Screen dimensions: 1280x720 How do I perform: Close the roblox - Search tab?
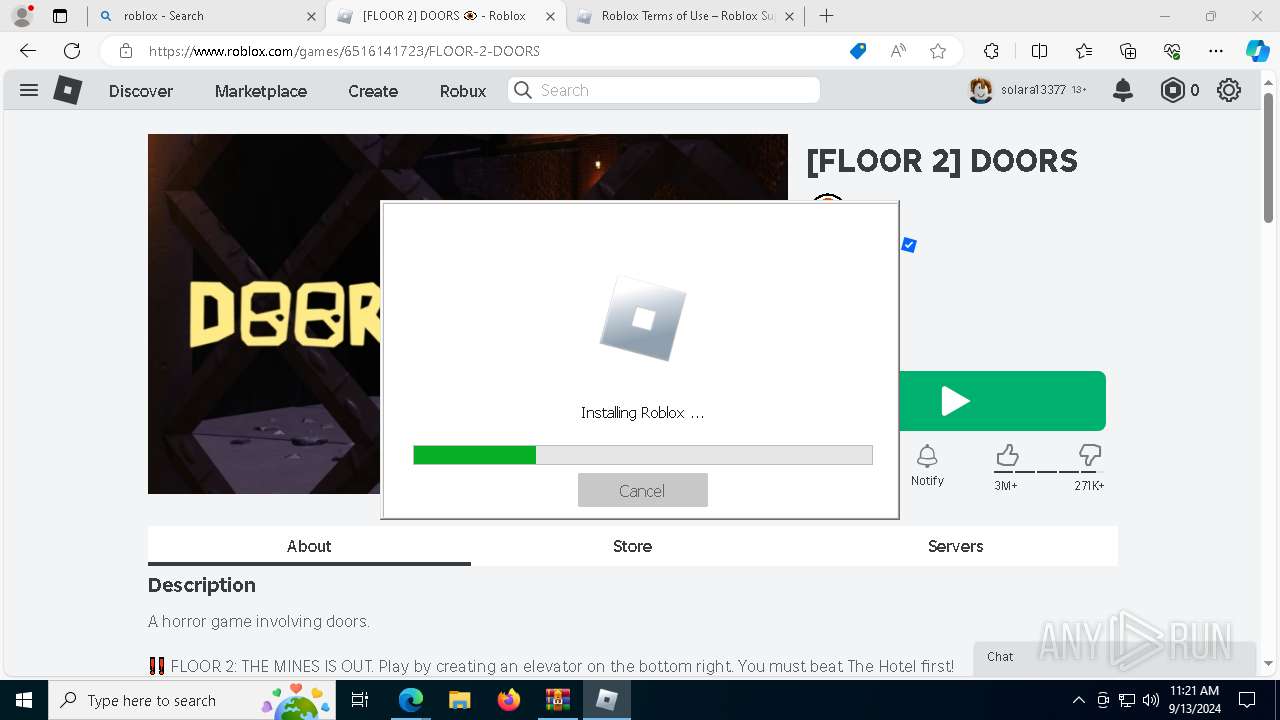click(x=311, y=16)
